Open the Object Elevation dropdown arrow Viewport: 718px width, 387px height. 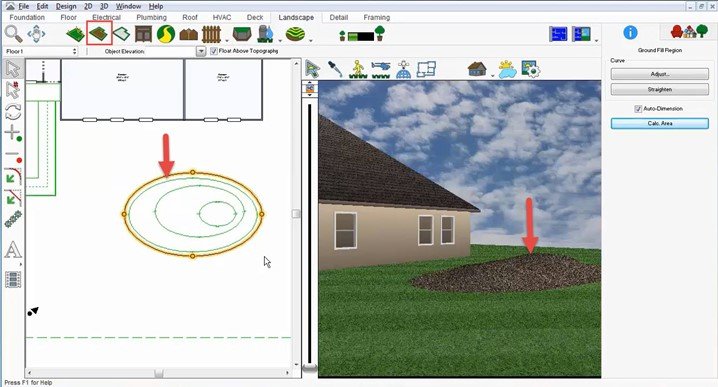pos(201,51)
